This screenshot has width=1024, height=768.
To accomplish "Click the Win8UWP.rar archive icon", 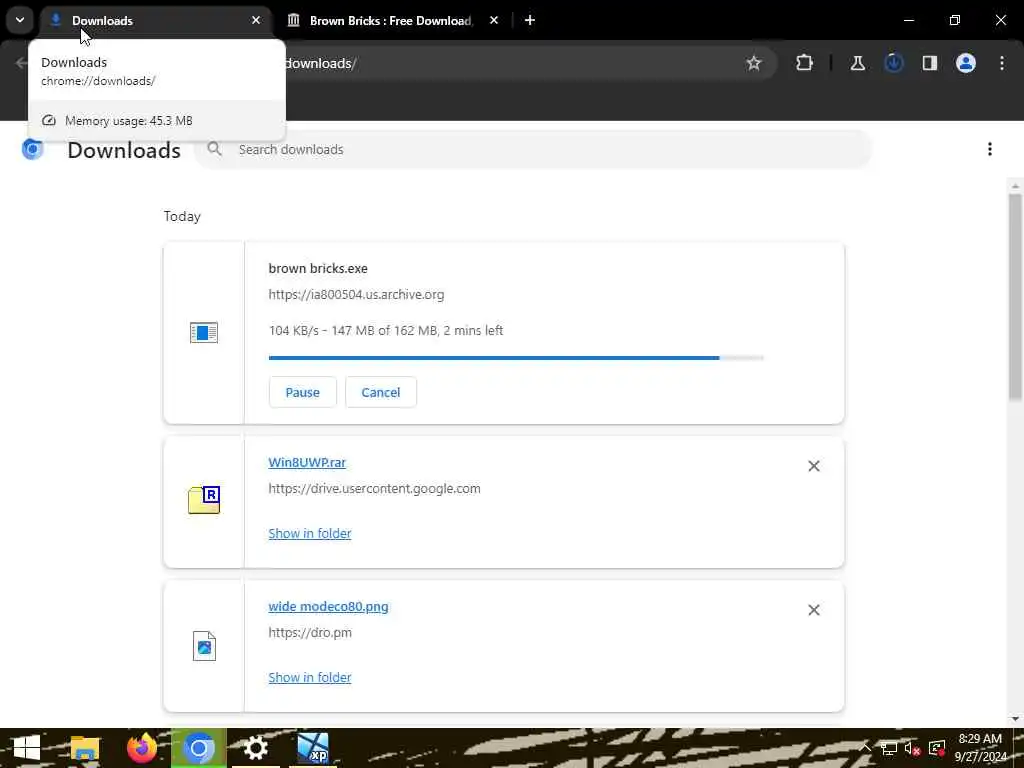I will [x=204, y=500].
